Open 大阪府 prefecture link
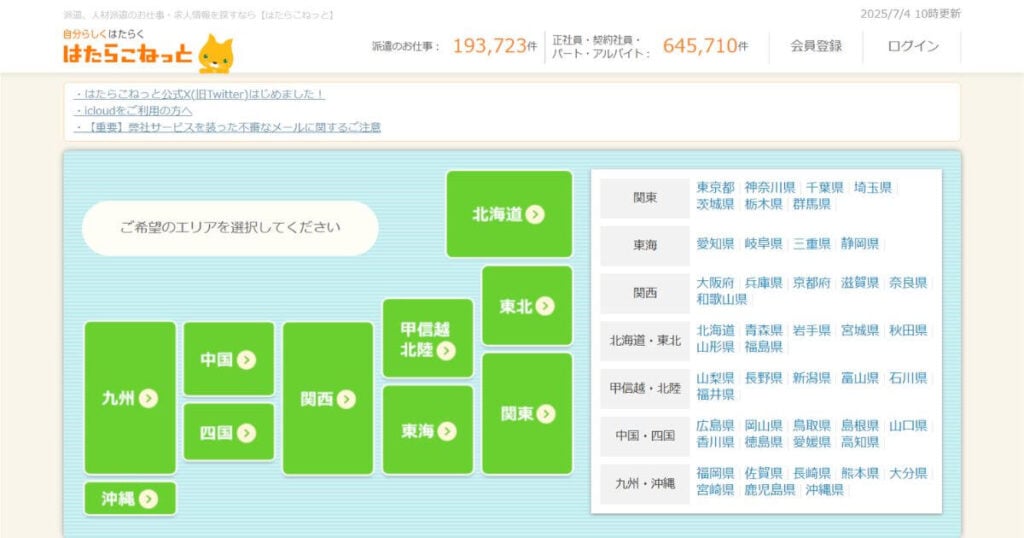This screenshot has height=538, width=1024. point(715,283)
